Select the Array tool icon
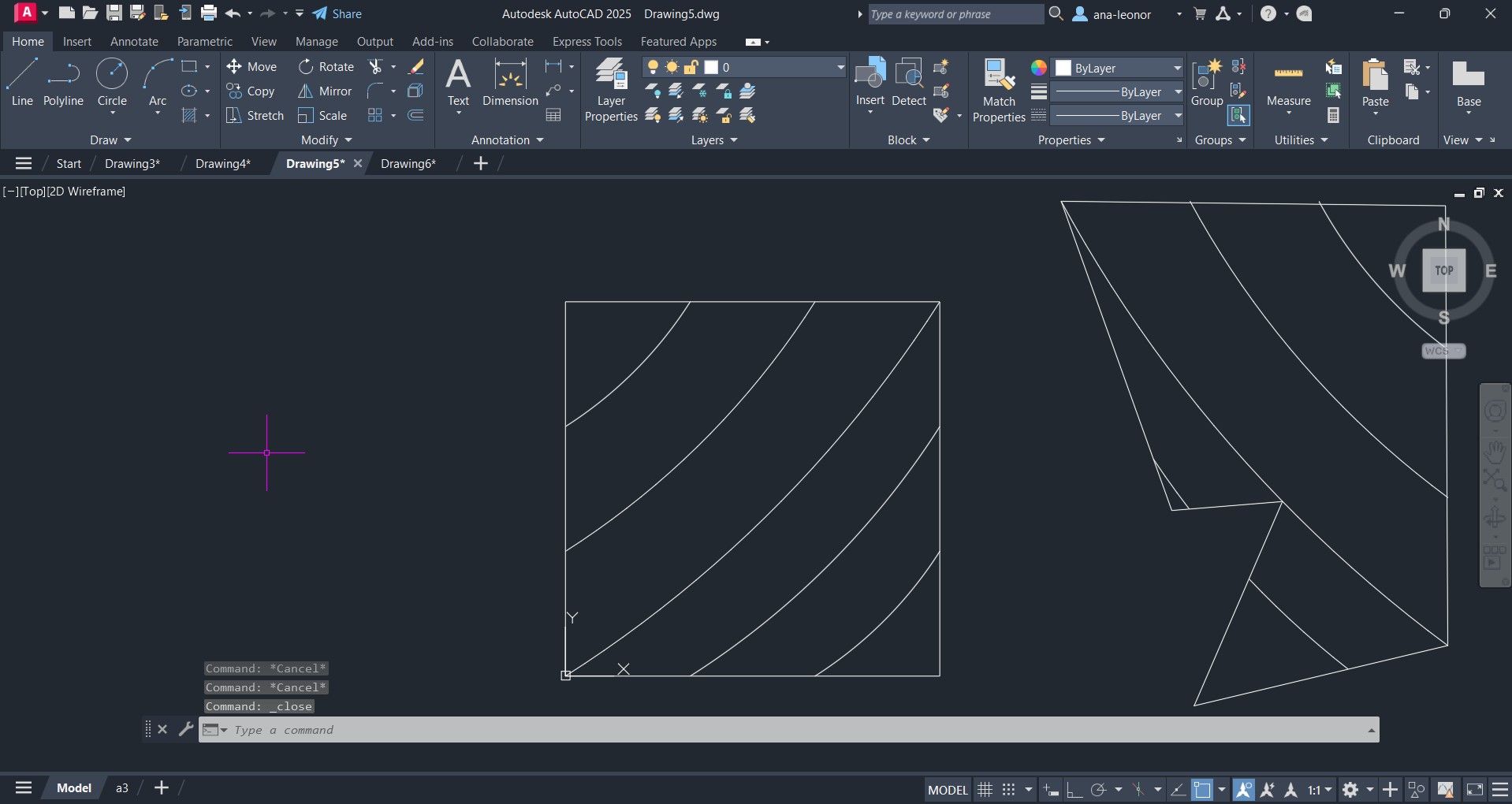 click(375, 116)
